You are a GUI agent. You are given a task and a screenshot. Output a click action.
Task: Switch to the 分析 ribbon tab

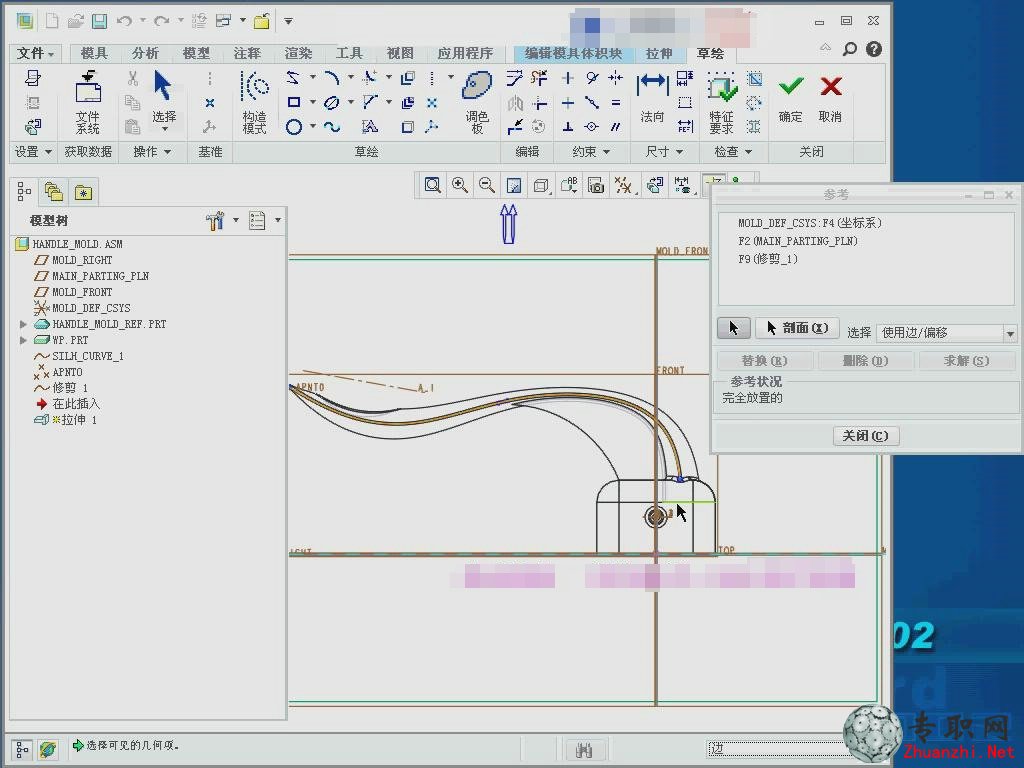pos(145,53)
